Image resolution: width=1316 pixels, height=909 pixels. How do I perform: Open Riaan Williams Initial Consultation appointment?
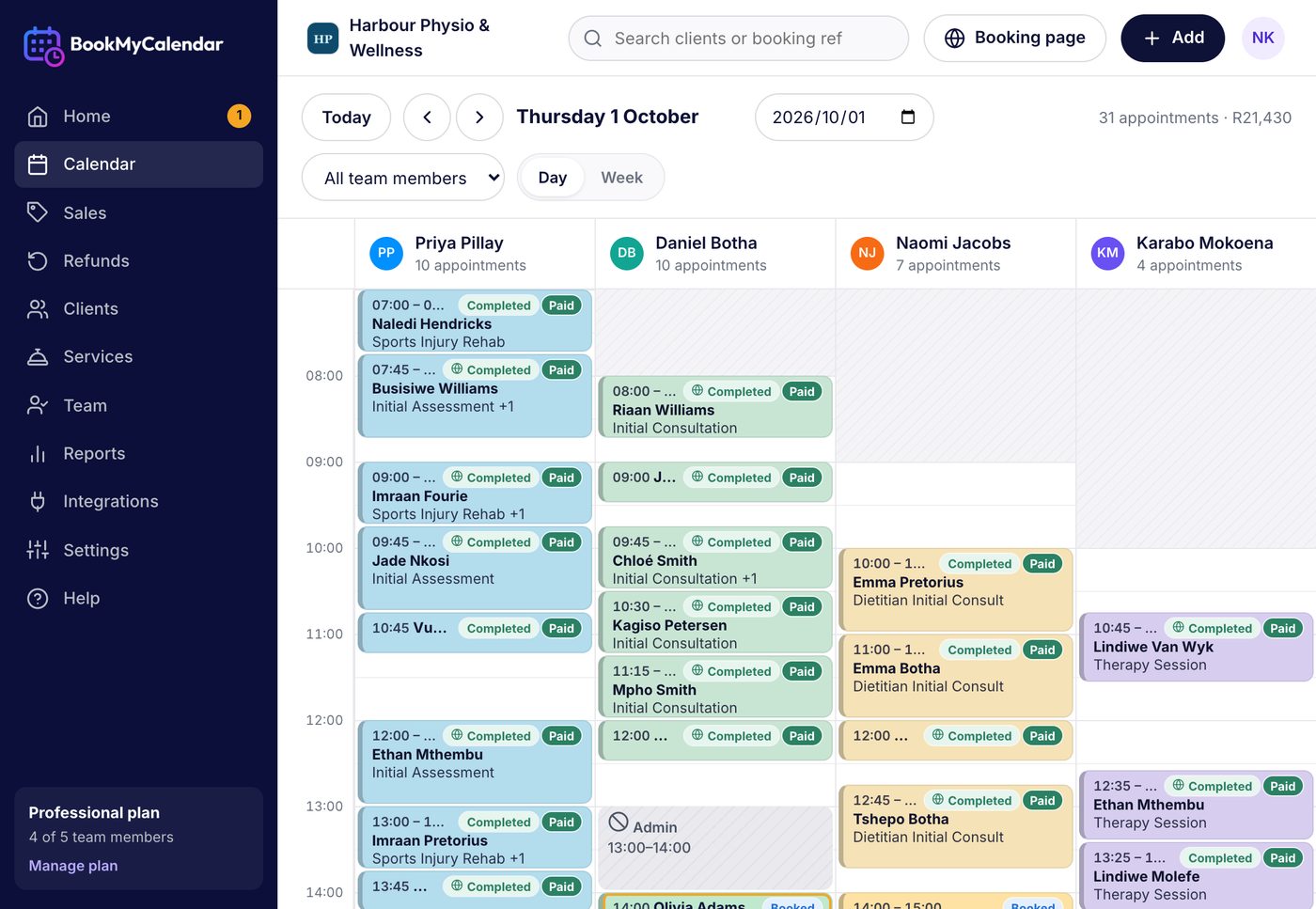(715, 407)
